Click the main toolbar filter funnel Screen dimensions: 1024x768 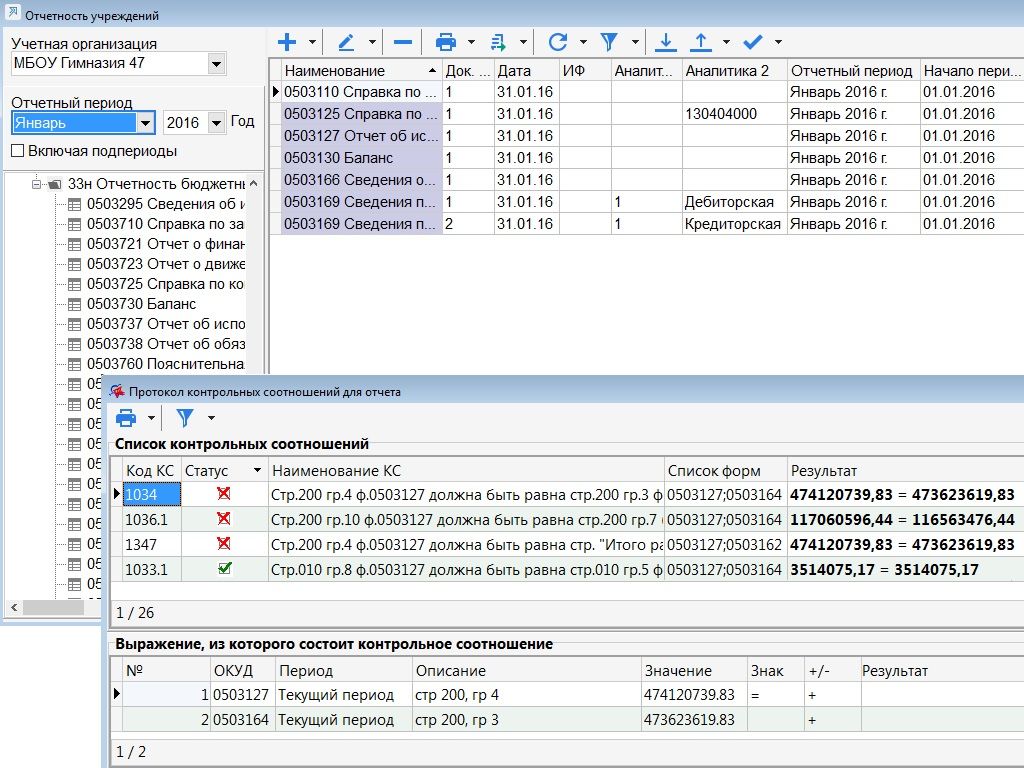[x=609, y=42]
